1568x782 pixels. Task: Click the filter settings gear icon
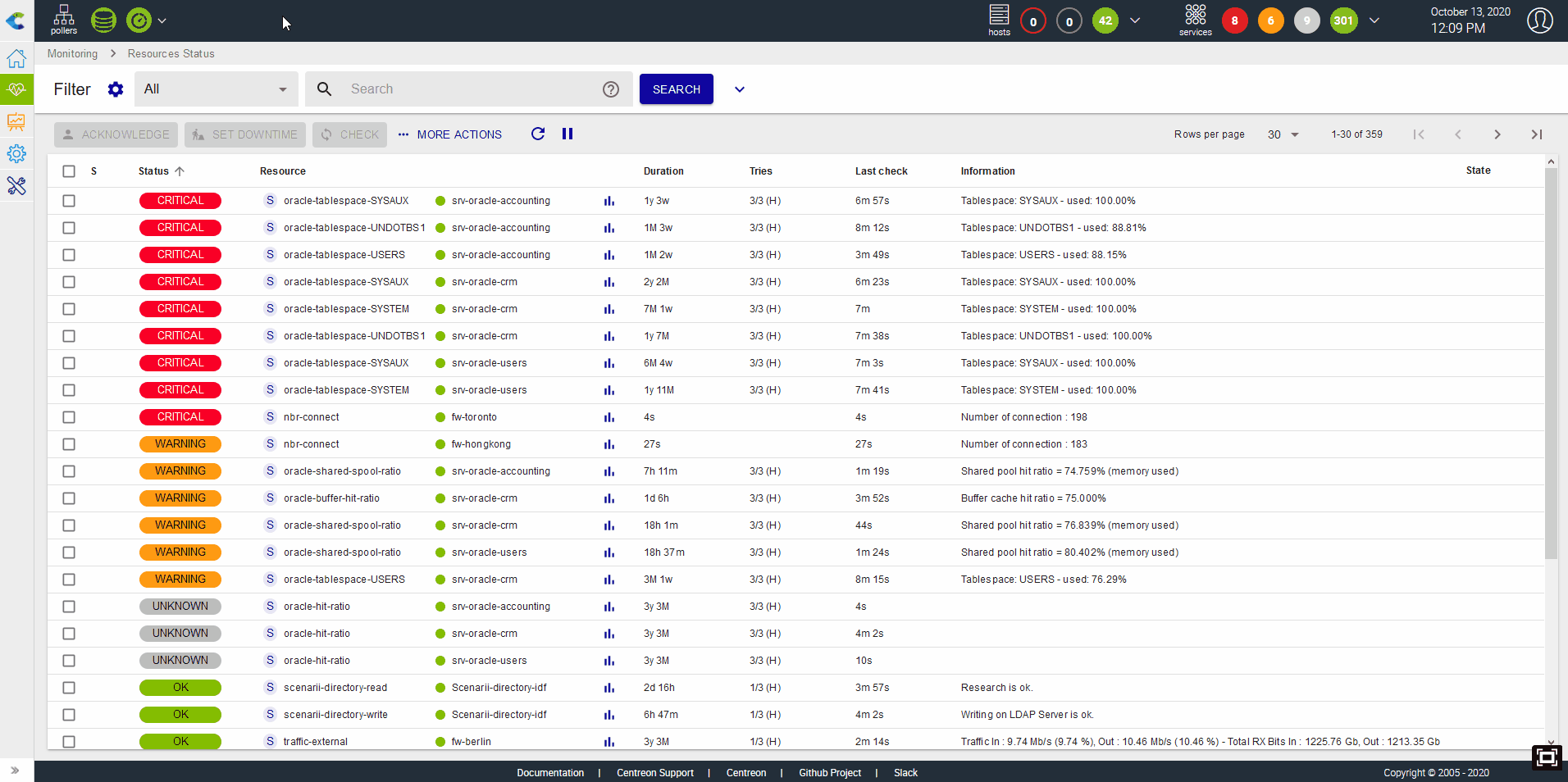[116, 89]
